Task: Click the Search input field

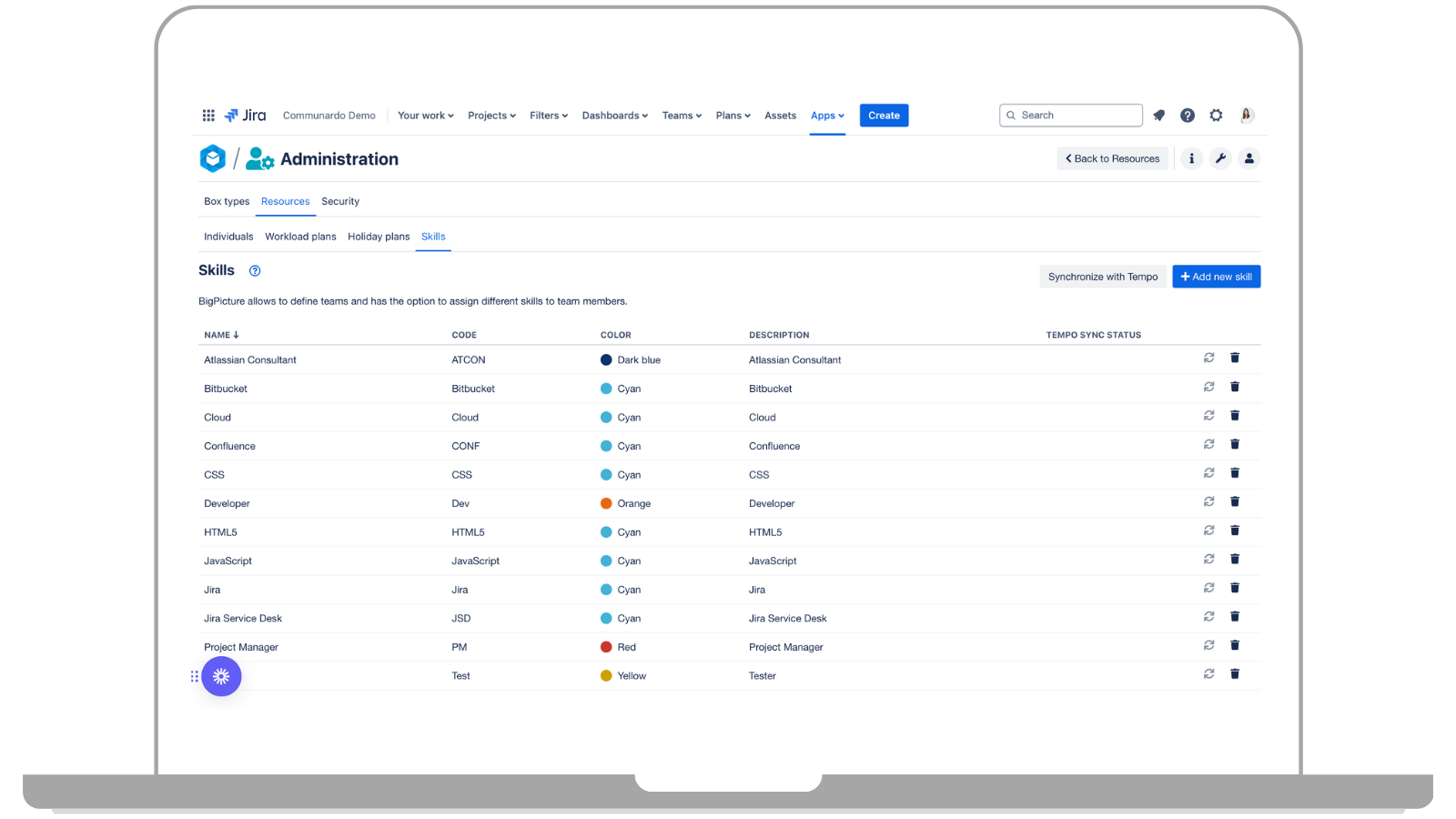Action: pyautogui.click(x=1071, y=116)
